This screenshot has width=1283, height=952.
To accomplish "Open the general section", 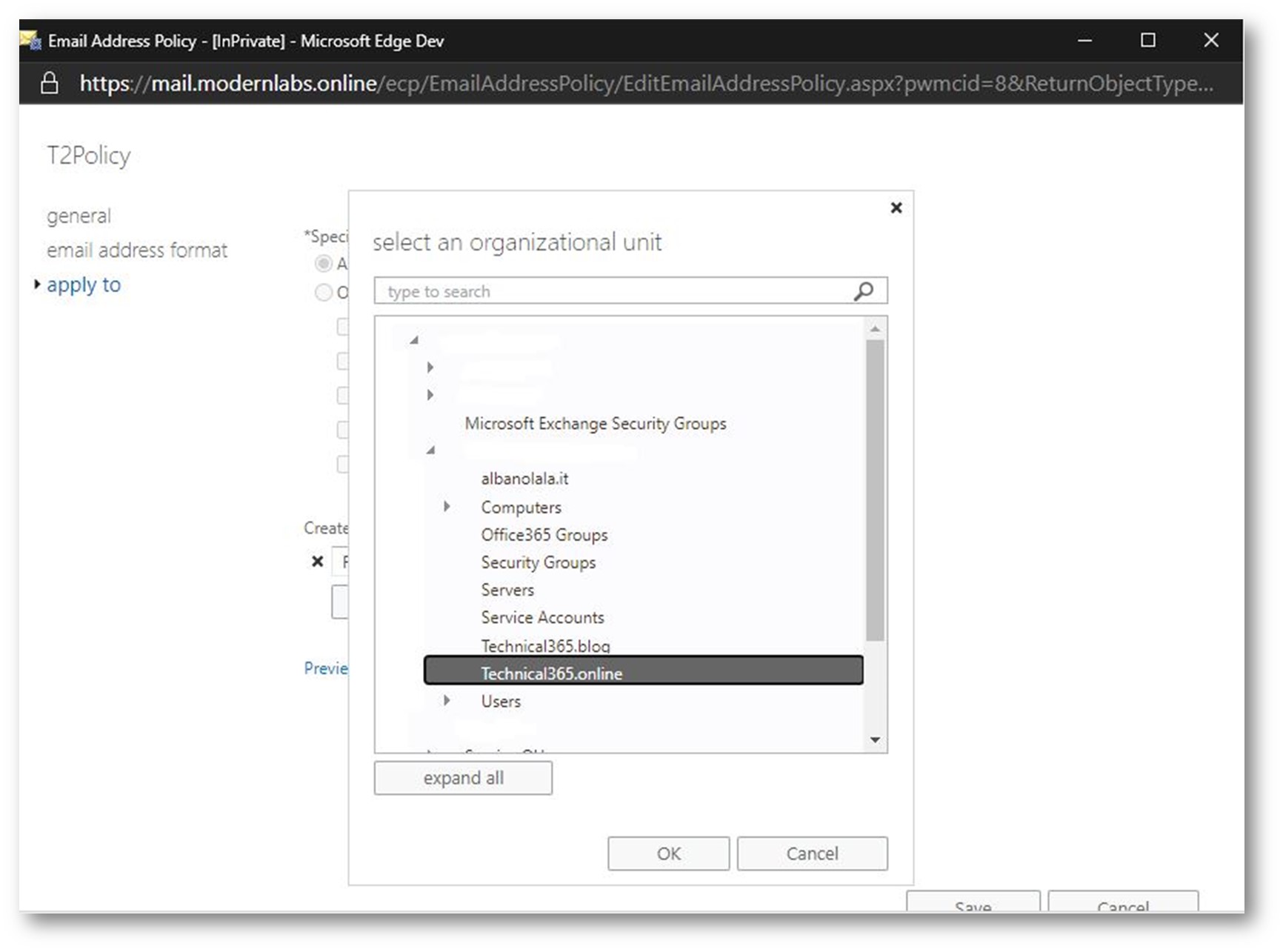I will 79,216.
